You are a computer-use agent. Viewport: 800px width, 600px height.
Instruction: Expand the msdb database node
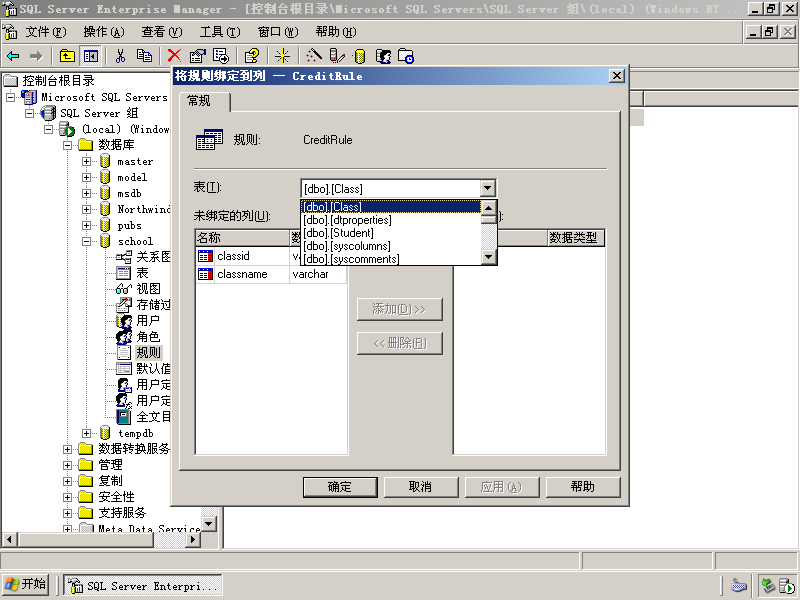tap(87, 194)
